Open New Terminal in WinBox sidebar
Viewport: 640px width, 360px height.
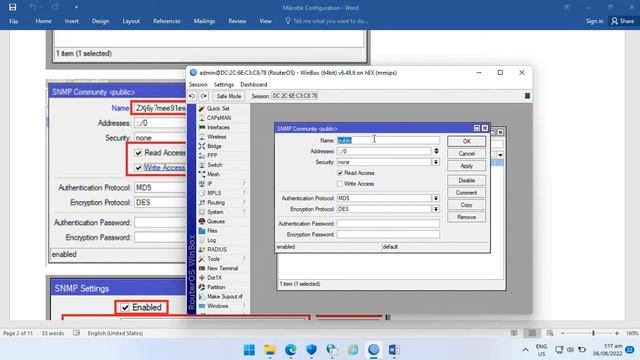pyautogui.click(x=222, y=268)
